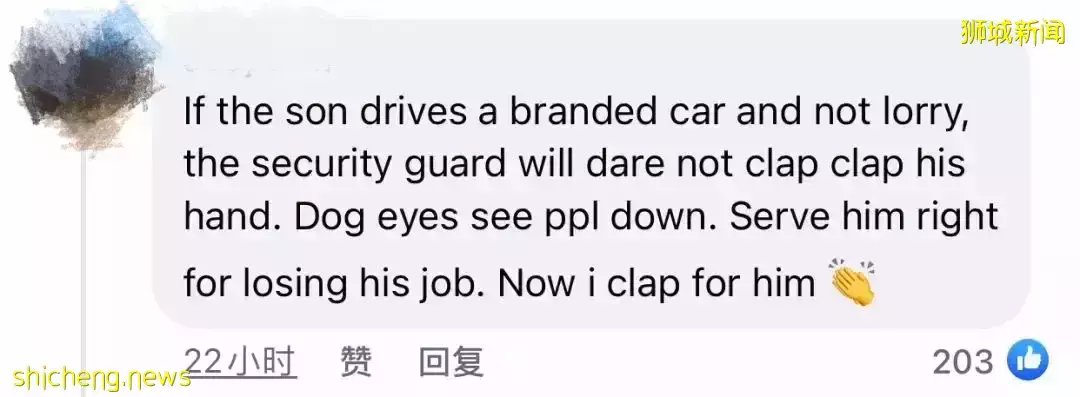
Task: Open the commenter's blurred profile picture
Action: pos(85,77)
